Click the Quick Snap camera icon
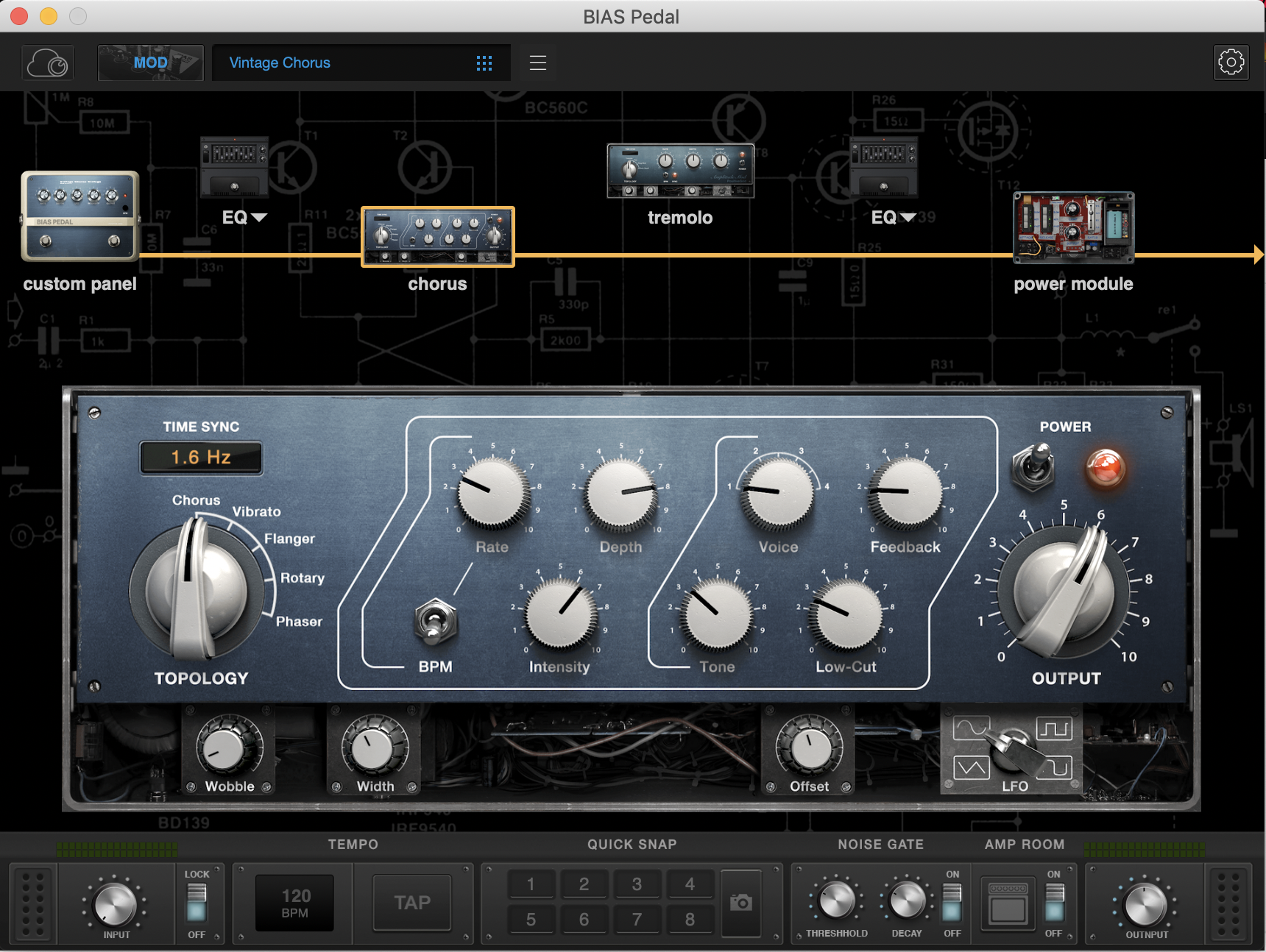1266x952 pixels. 741,903
